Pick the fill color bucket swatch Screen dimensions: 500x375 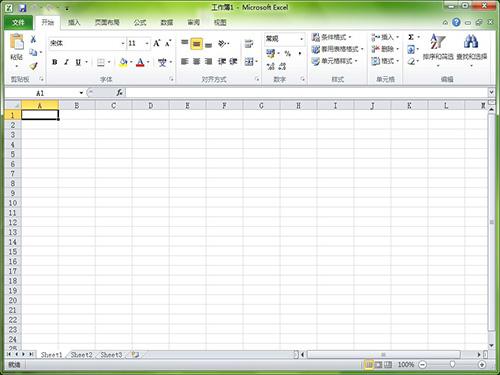click(x=123, y=62)
